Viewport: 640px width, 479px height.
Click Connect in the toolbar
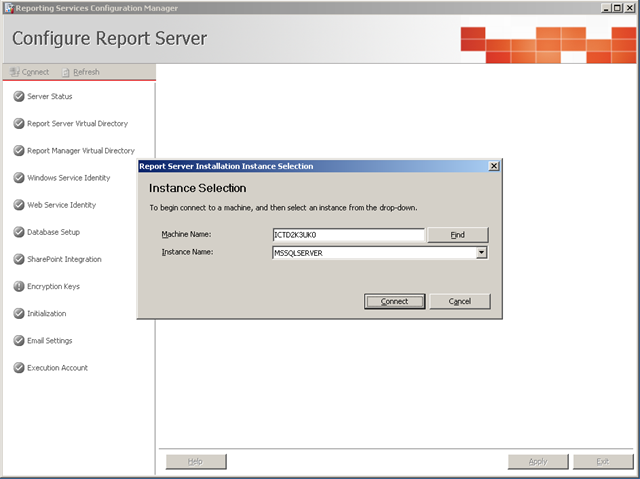(29, 72)
